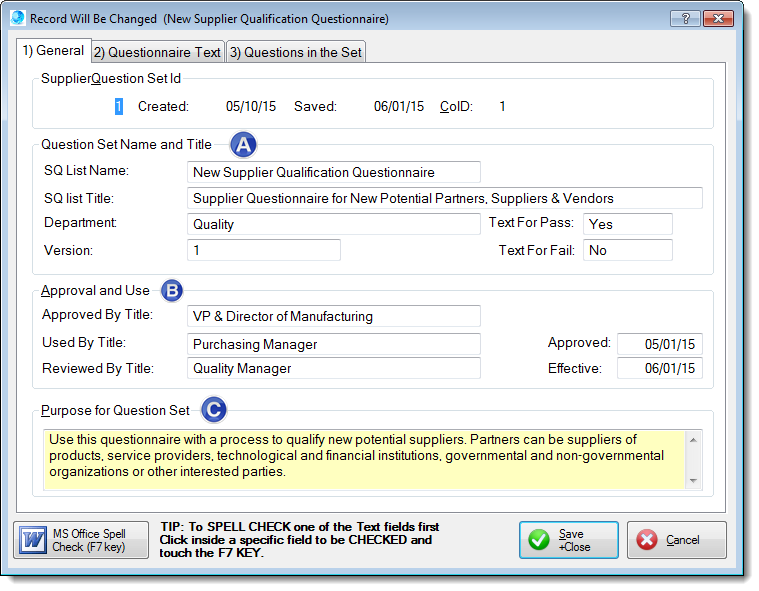Click the Department field containing Quality
This screenshot has width=759, height=591.
coord(333,224)
